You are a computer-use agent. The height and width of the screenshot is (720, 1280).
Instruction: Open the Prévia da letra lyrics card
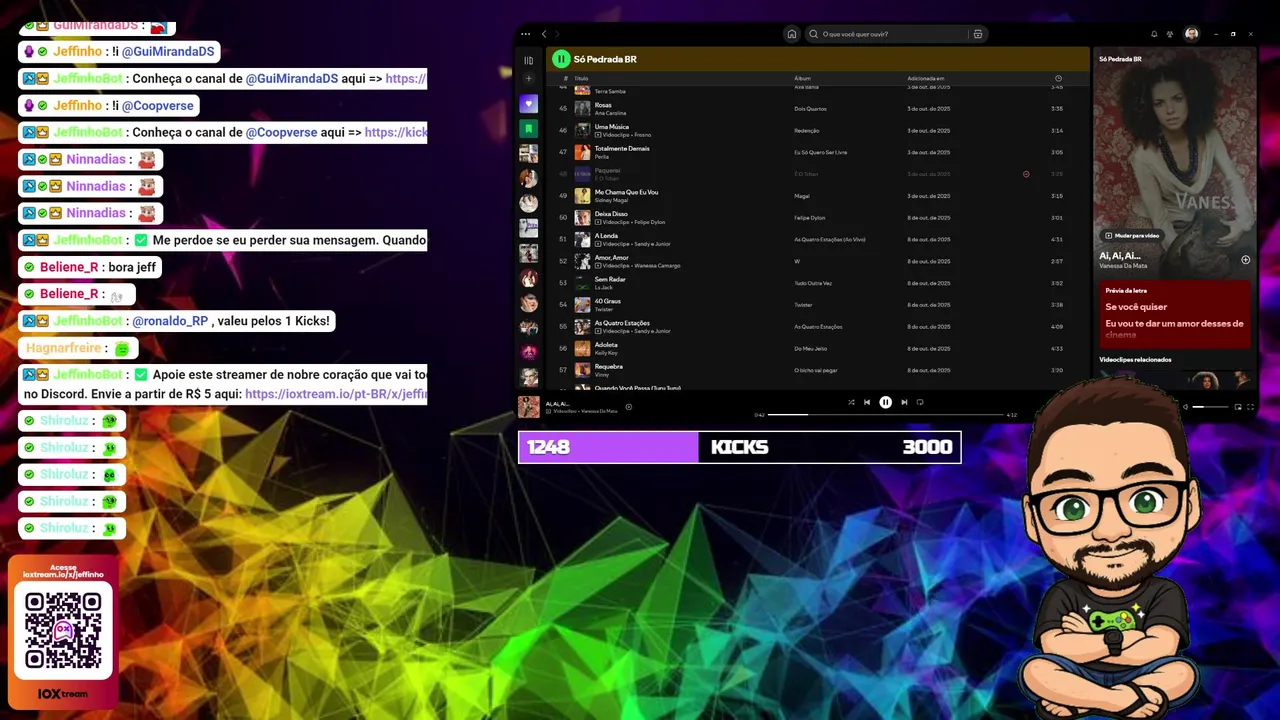point(1175,314)
